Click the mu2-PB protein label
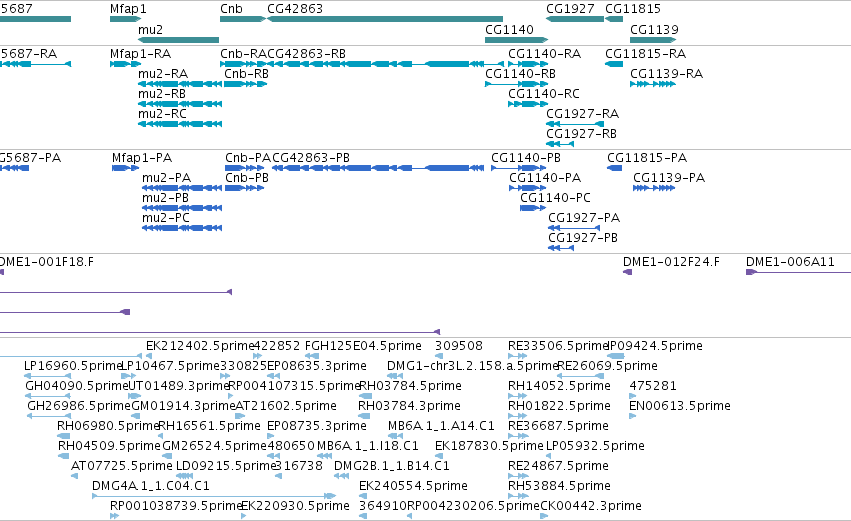This screenshot has width=851, height=521. (x=166, y=198)
